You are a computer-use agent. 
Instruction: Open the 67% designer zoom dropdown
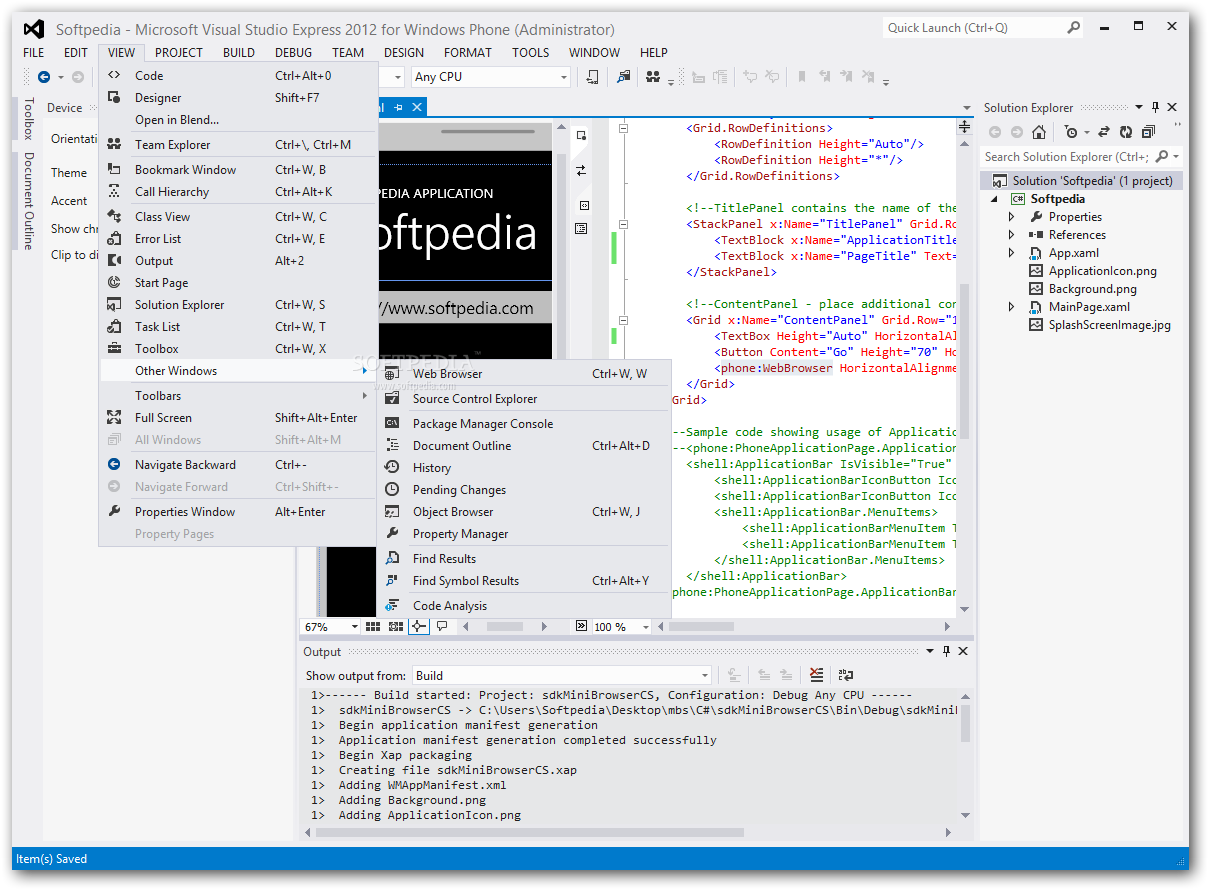tap(354, 627)
